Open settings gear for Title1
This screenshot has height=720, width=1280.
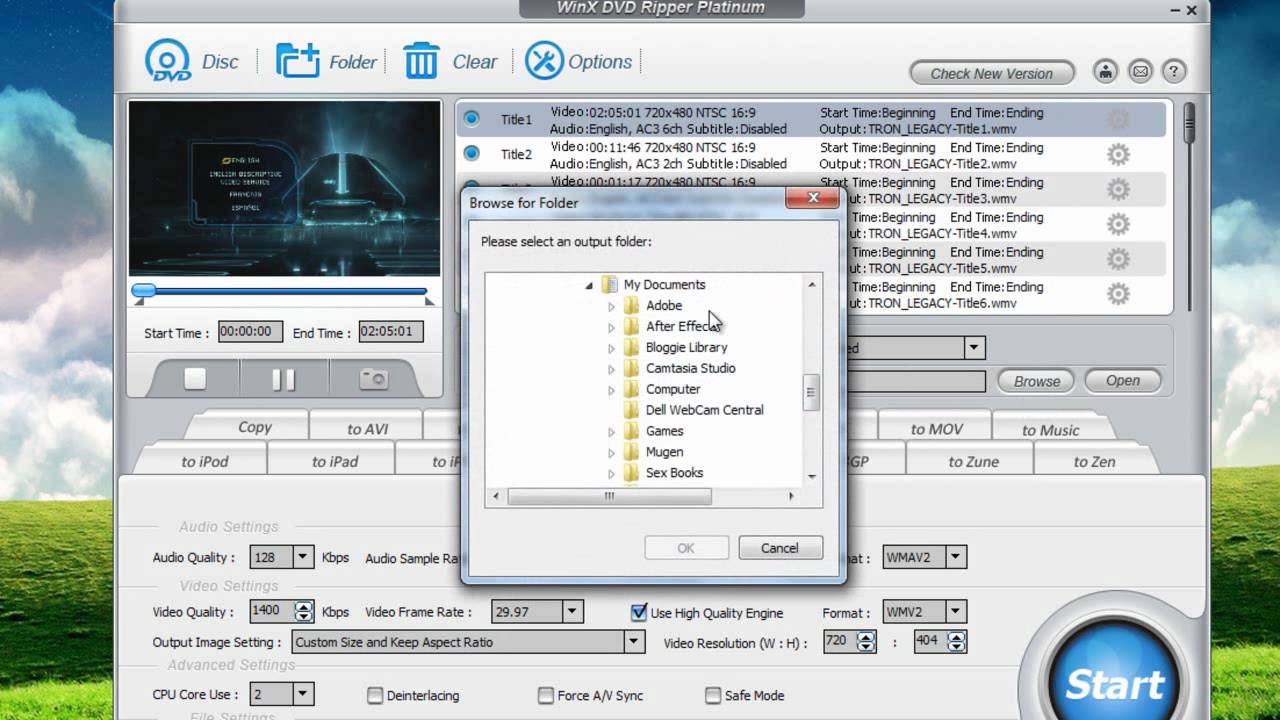(x=1118, y=120)
